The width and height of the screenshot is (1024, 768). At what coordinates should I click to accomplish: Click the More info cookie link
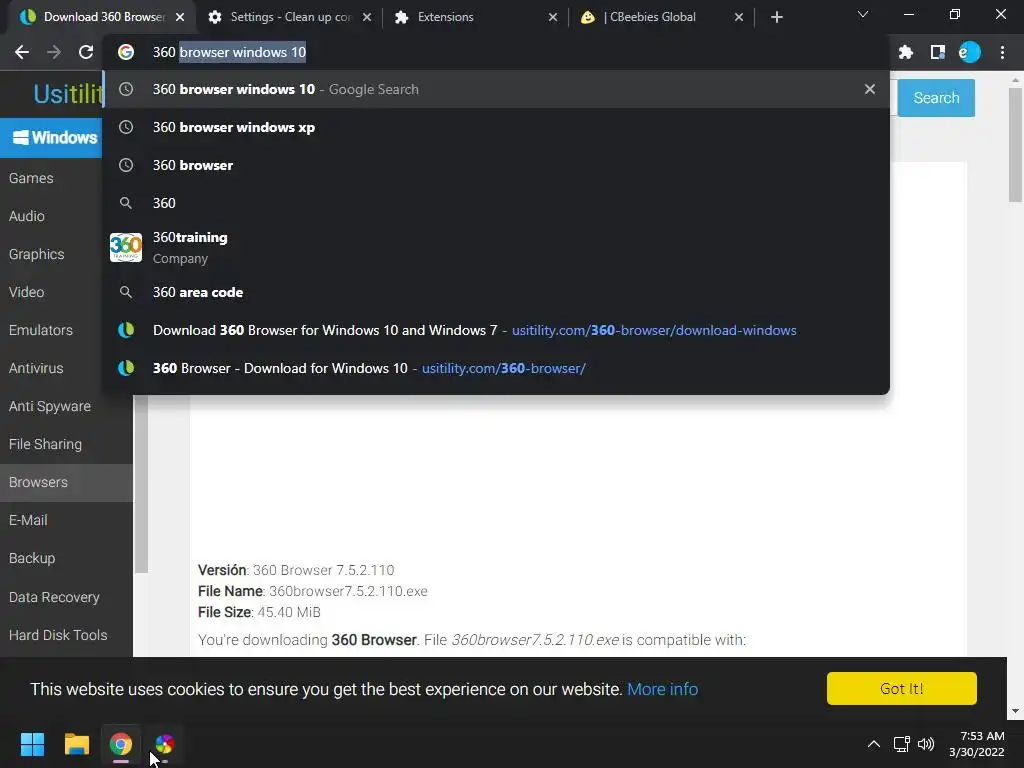[x=662, y=689]
